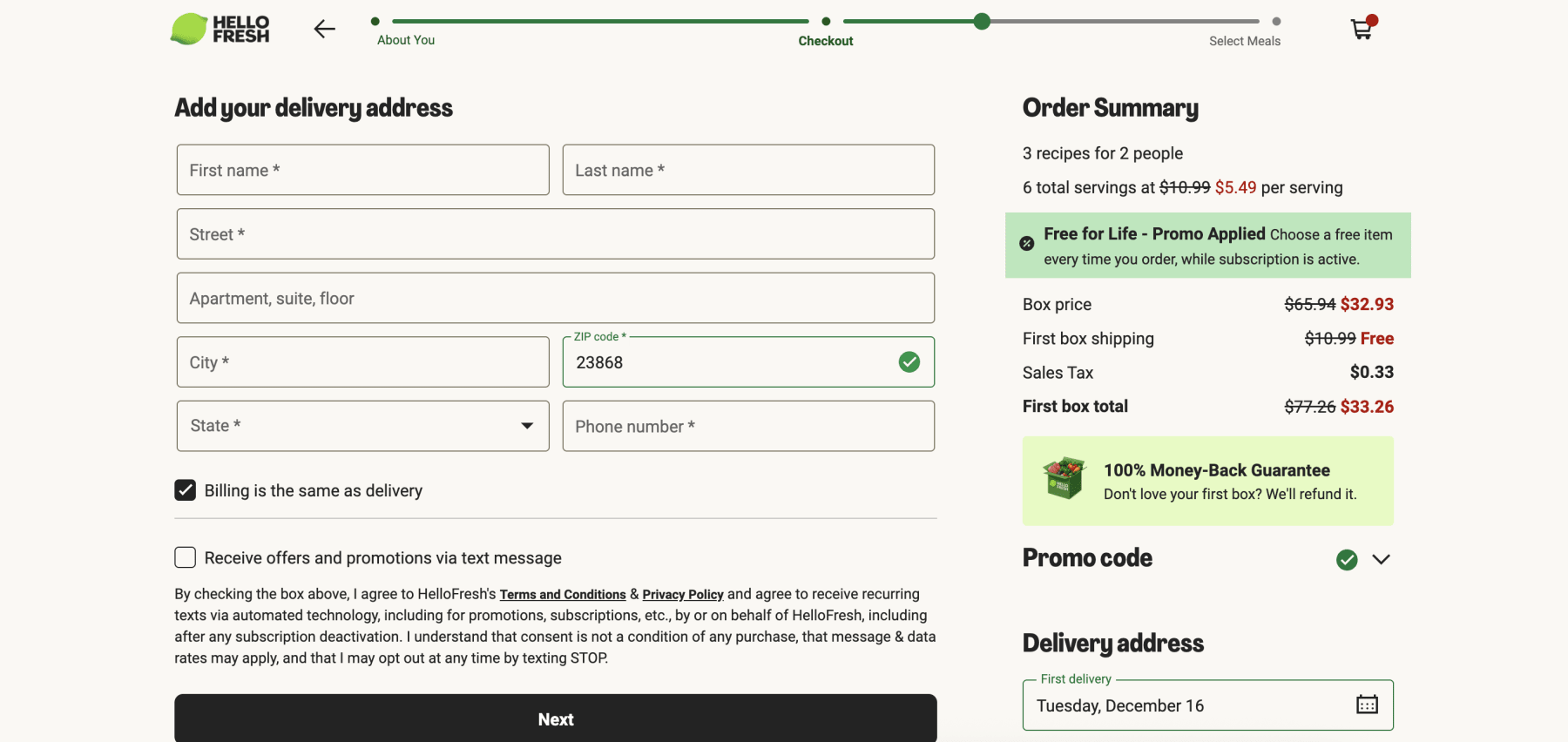The image size is (1568, 742).
Task: Open the First delivery calendar icon
Action: (1367, 705)
